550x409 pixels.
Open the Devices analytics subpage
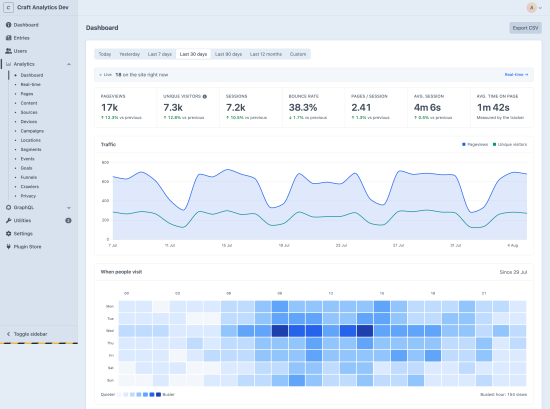pyautogui.click(x=28, y=122)
